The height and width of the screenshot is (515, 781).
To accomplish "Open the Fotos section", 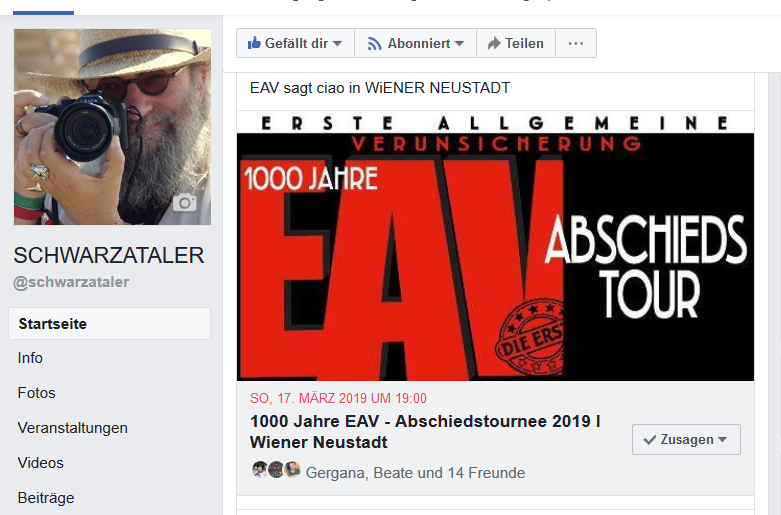I will (36, 393).
